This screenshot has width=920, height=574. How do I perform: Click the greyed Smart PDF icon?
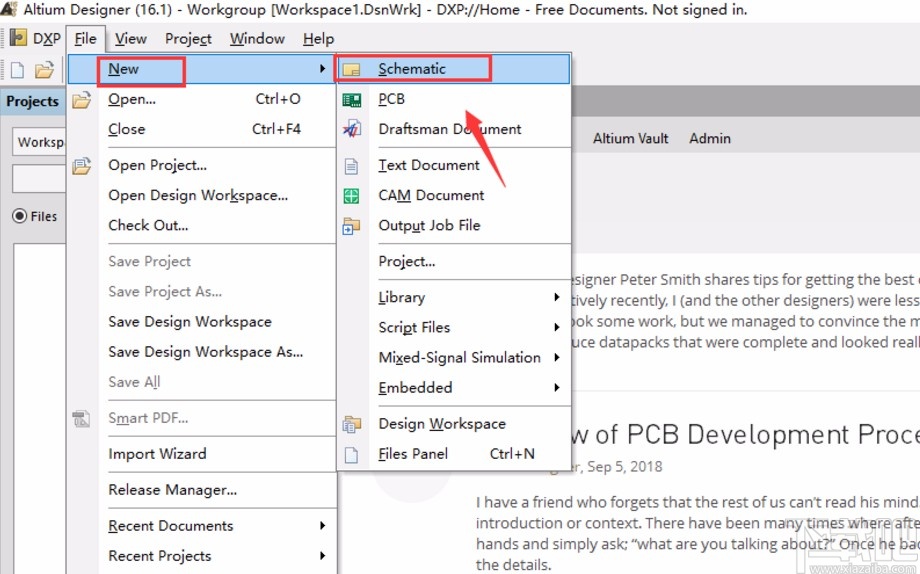[x=82, y=418]
